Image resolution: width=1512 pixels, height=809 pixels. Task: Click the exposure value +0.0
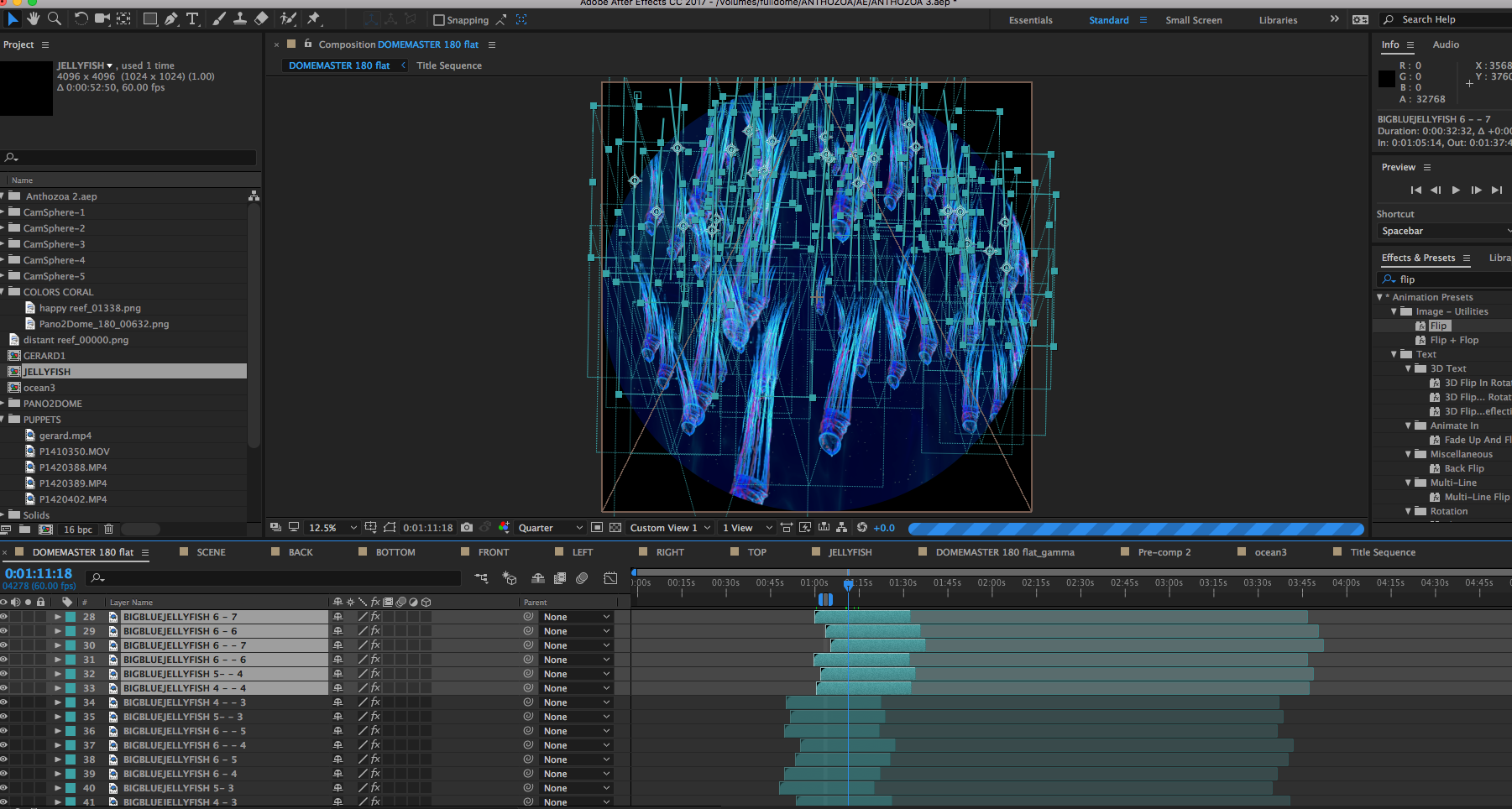point(884,528)
